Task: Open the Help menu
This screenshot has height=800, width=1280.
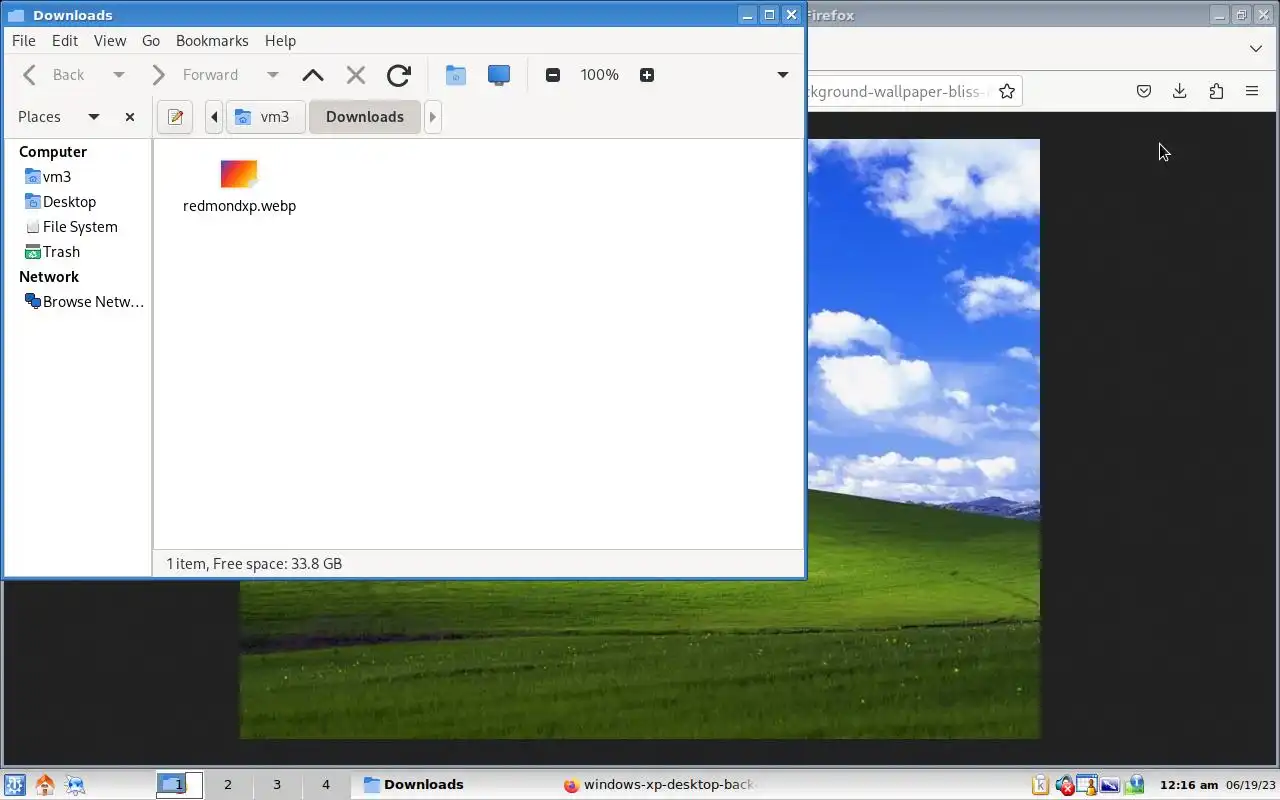Action: click(280, 41)
